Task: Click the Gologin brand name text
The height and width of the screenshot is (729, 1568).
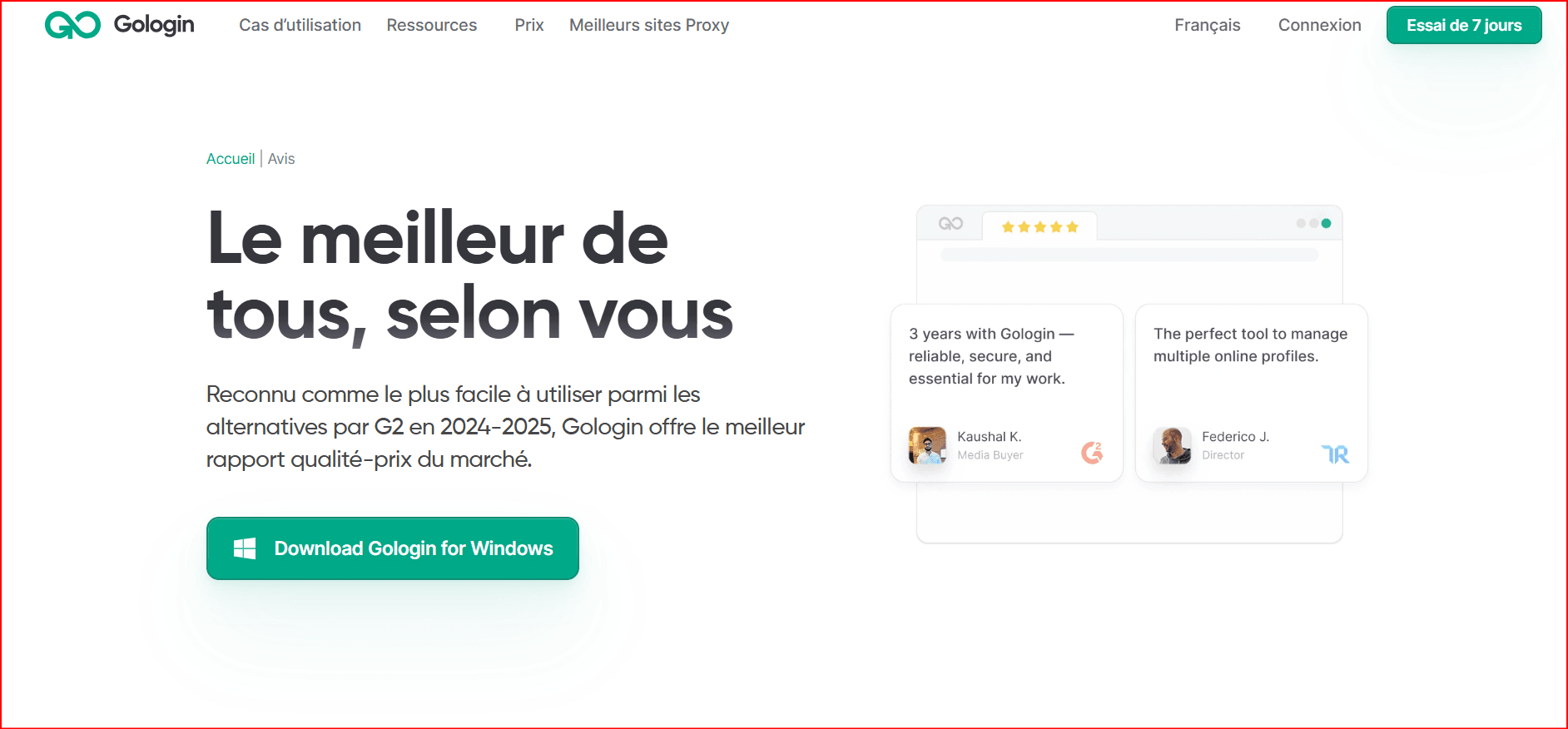Action: coord(154,25)
